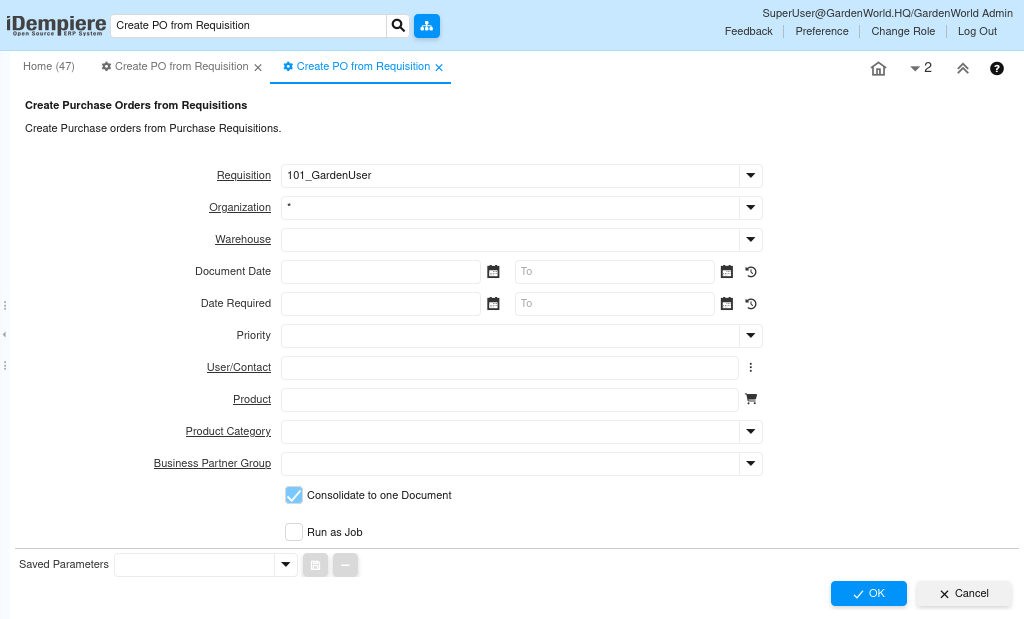Viewport: 1024px width, 619px height.
Task: Expand Saved Parameters combo box
Action: pos(286,565)
